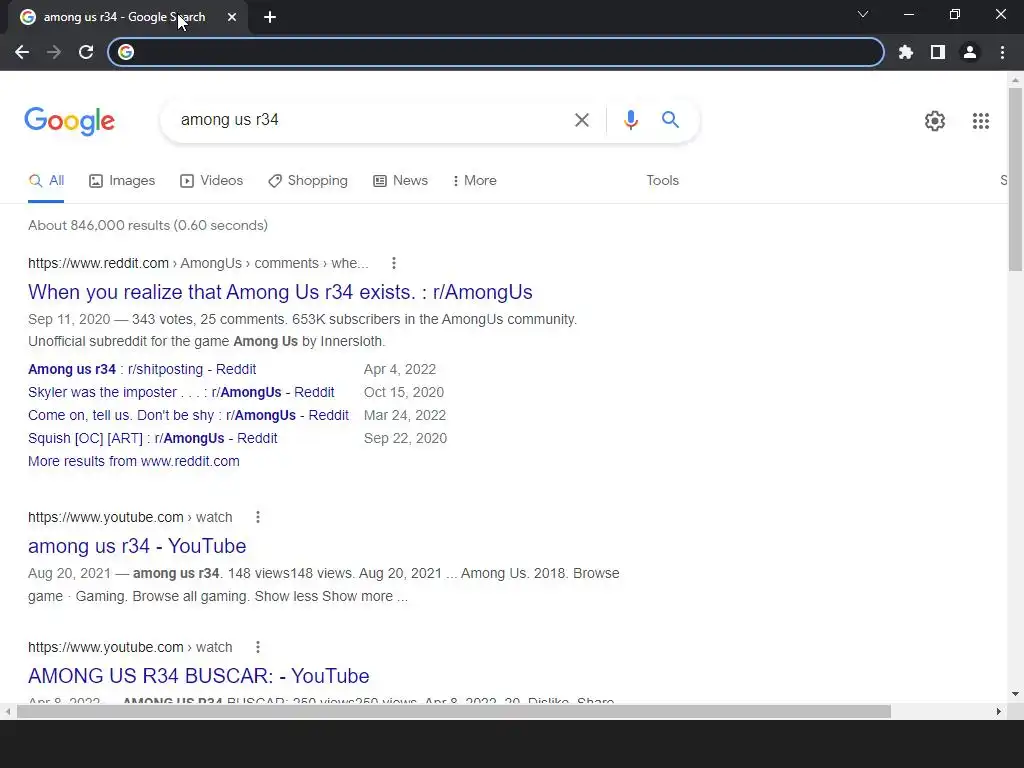Start voice search with the microphone icon
1024x768 pixels.
[630, 120]
